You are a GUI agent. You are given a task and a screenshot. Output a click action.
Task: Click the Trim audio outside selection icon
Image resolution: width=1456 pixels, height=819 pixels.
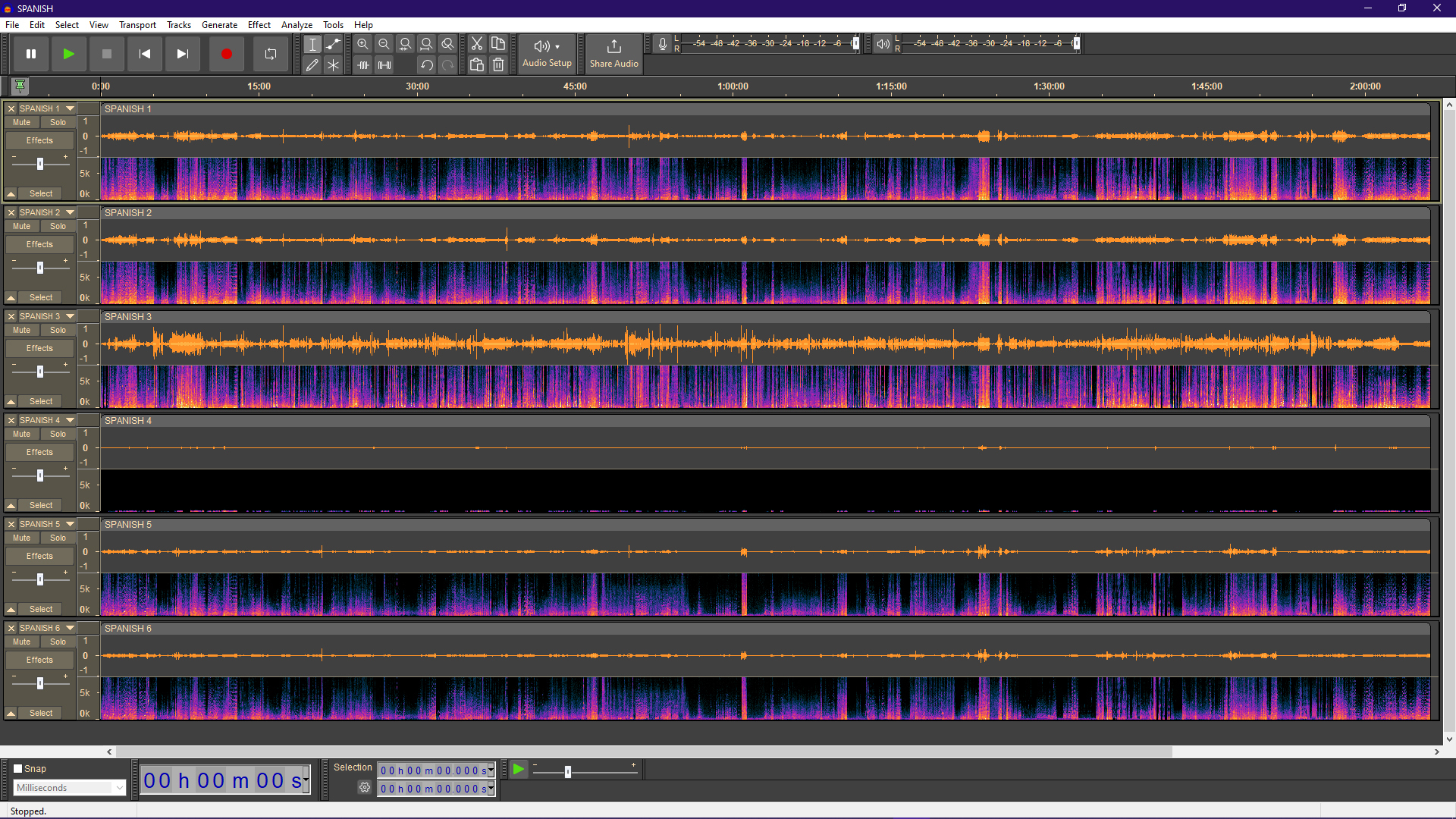pos(363,65)
